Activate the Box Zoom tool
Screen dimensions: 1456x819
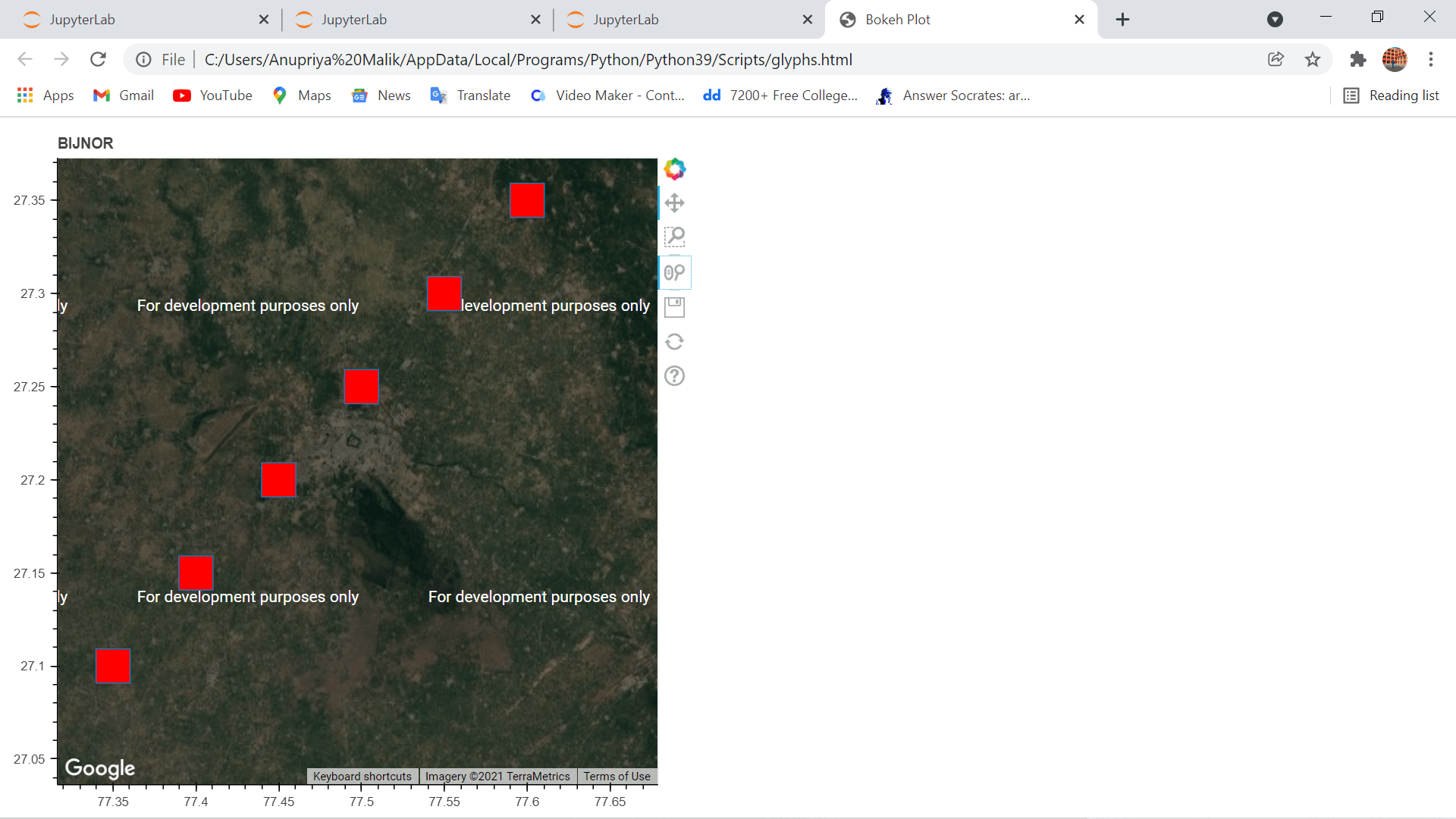[674, 237]
